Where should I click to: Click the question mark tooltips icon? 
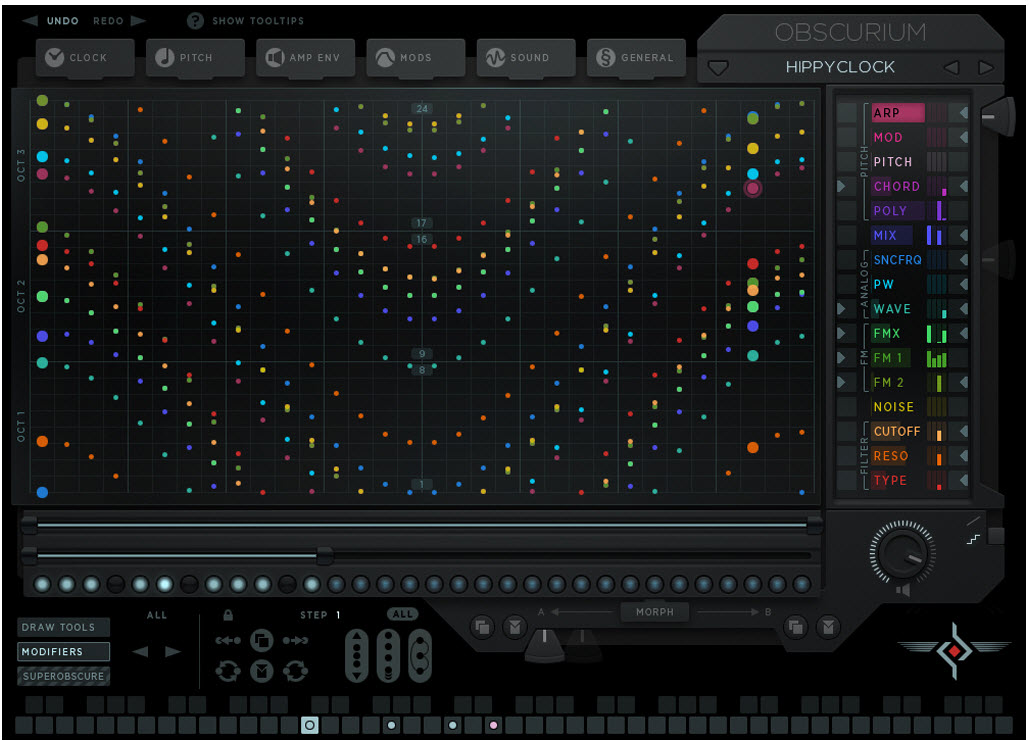(195, 21)
